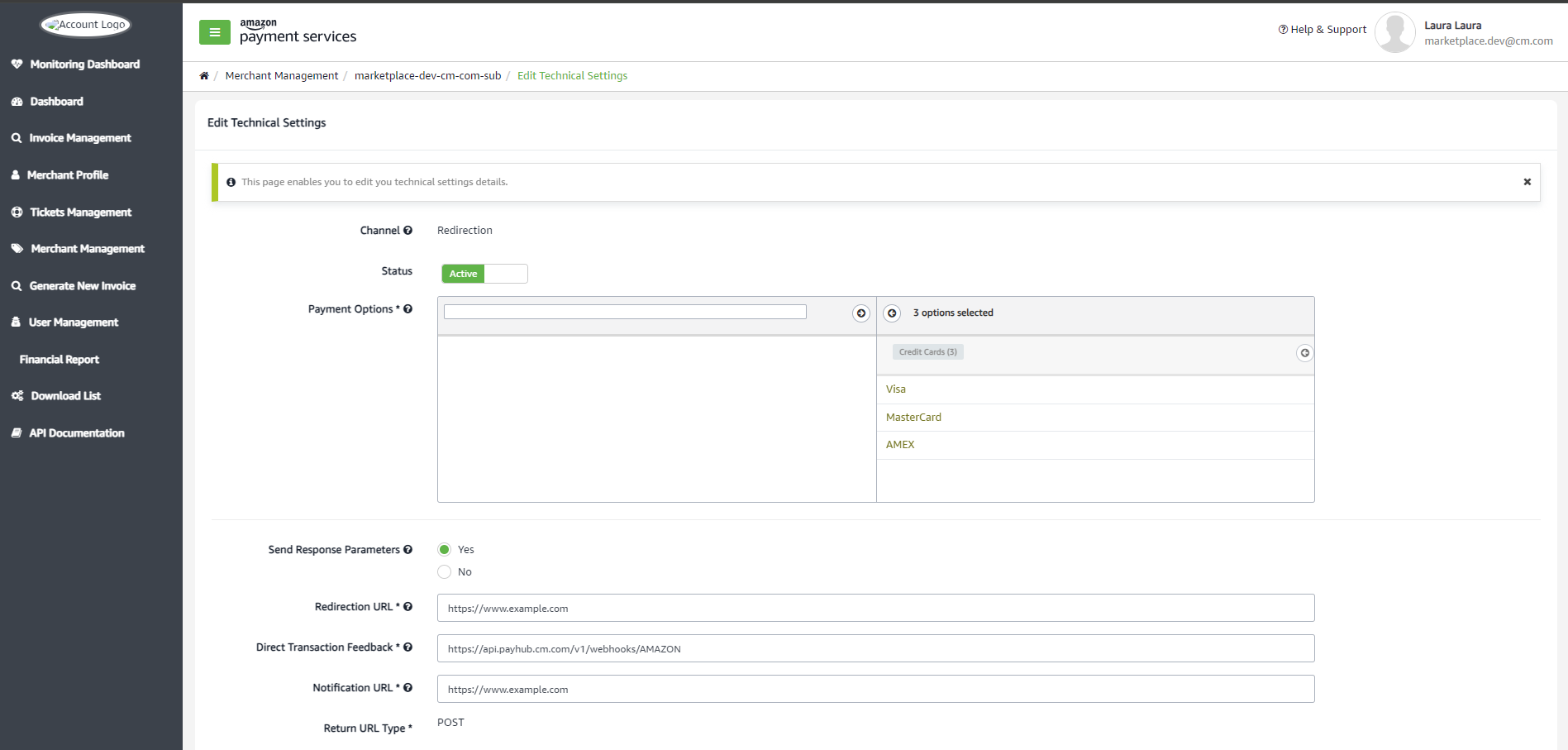Image resolution: width=1568 pixels, height=750 pixels.
Task: Click the home icon in breadcrumb
Action: 204,76
